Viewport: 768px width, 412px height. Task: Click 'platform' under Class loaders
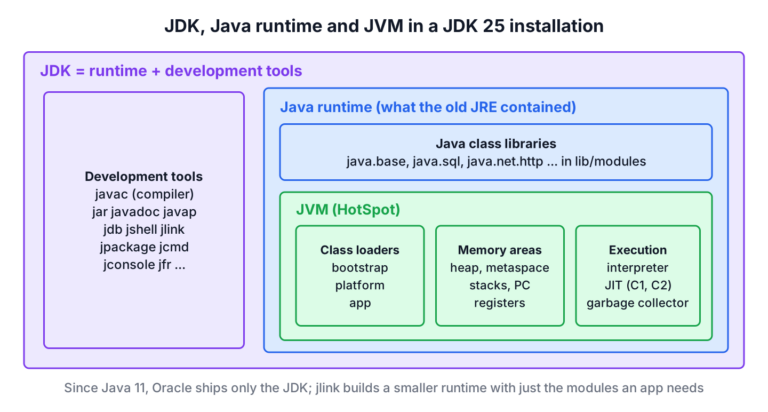[360, 285]
